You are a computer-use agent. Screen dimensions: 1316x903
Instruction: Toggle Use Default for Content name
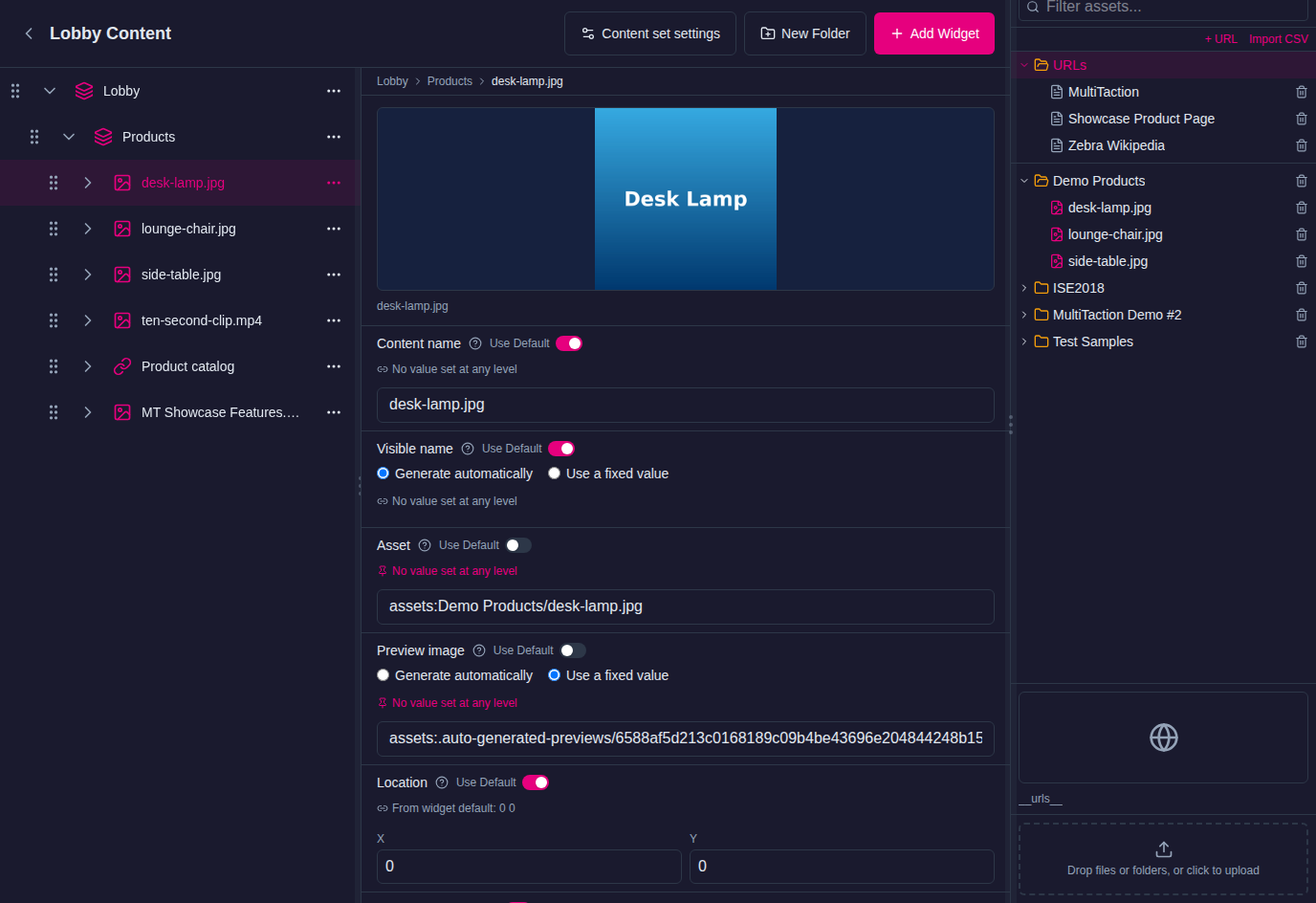(569, 343)
